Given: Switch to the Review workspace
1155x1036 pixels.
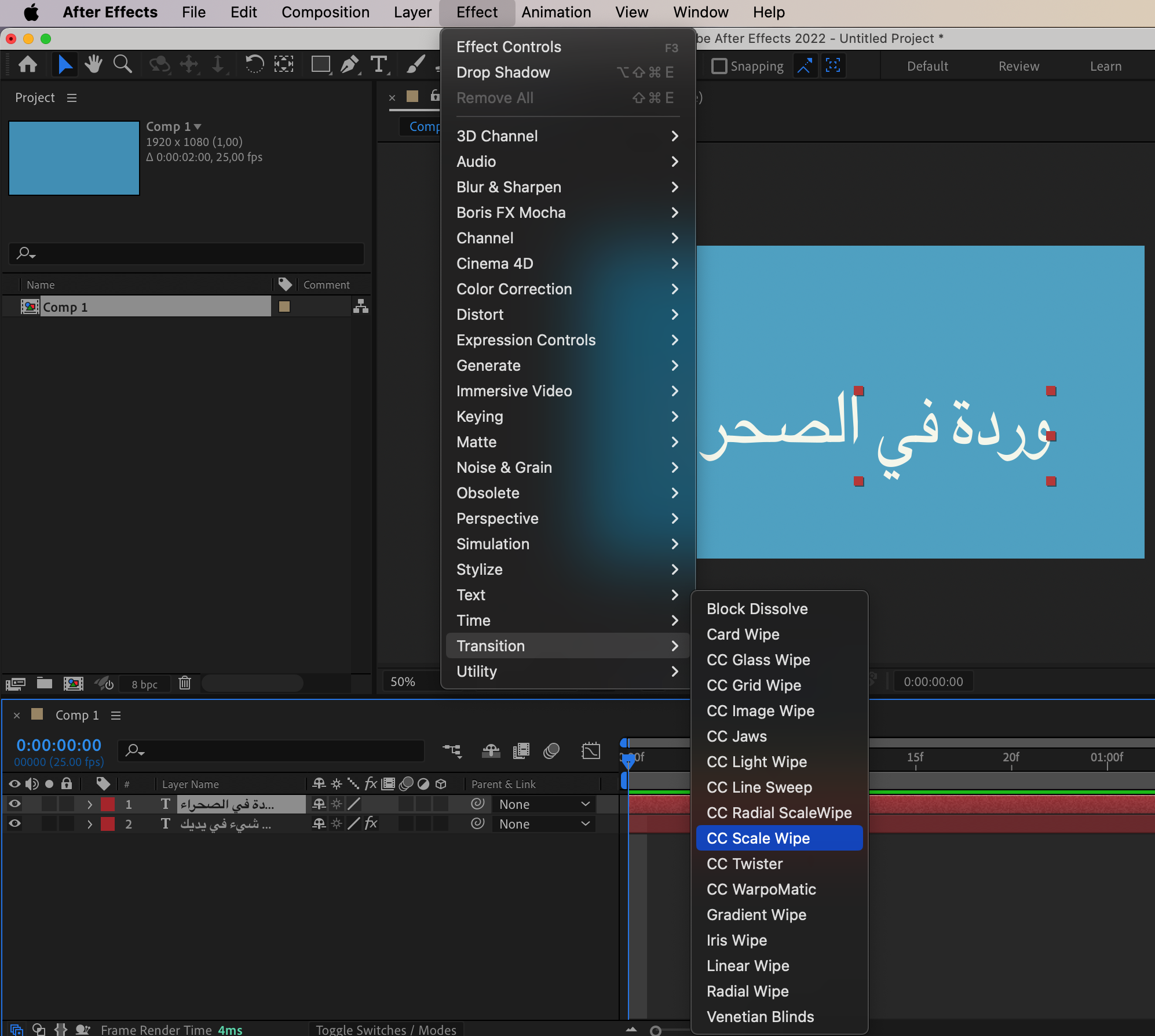Looking at the screenshot, I should point(1018,66).
